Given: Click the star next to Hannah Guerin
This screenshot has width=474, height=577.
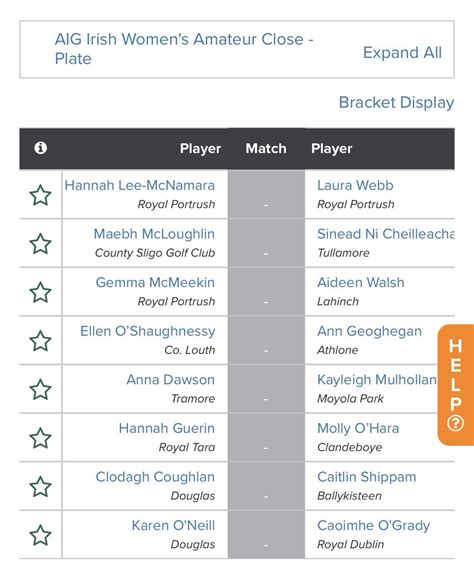Looking at the screenshot, I should 40,438.
